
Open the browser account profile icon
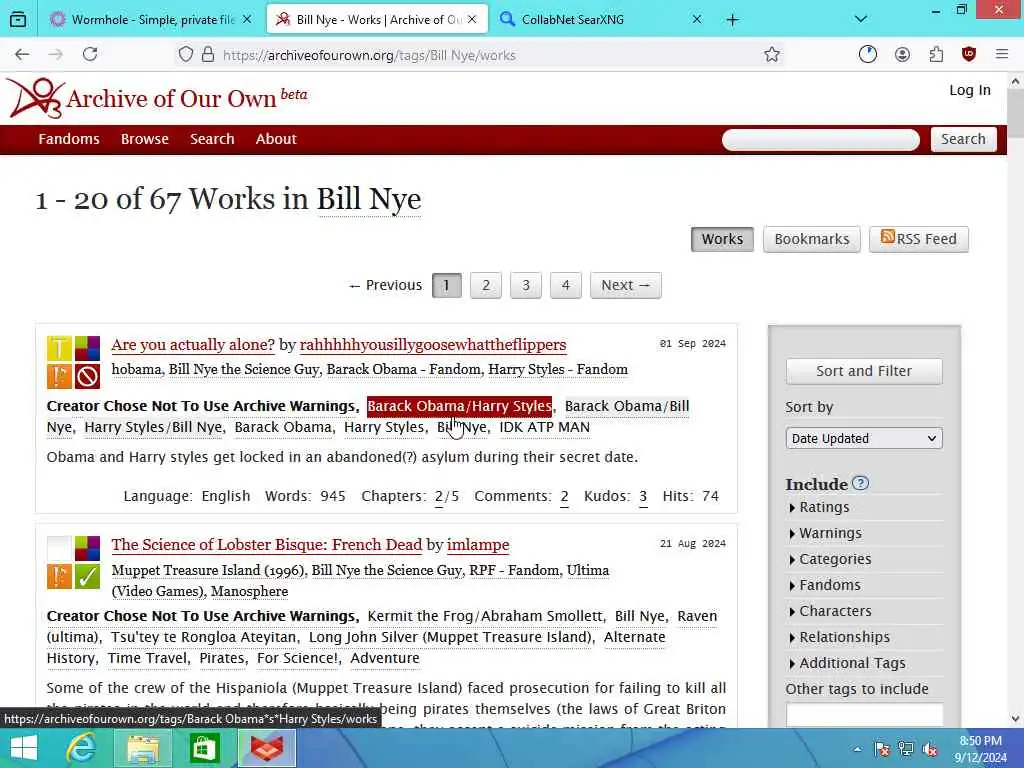903,55
